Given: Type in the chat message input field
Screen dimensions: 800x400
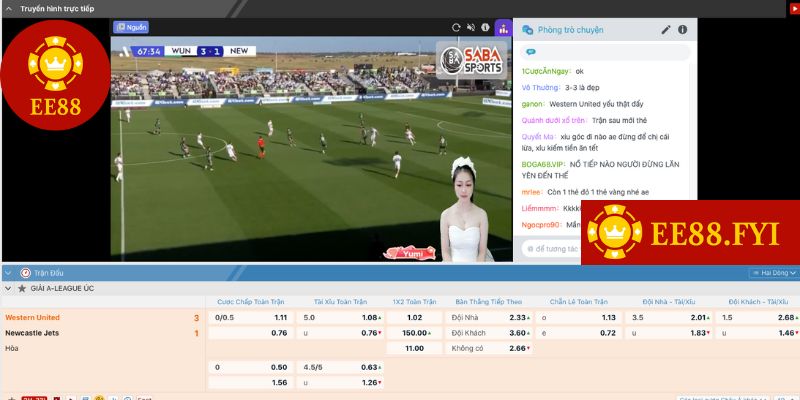Looking at the screenshot, I should (x=552, y=249).
